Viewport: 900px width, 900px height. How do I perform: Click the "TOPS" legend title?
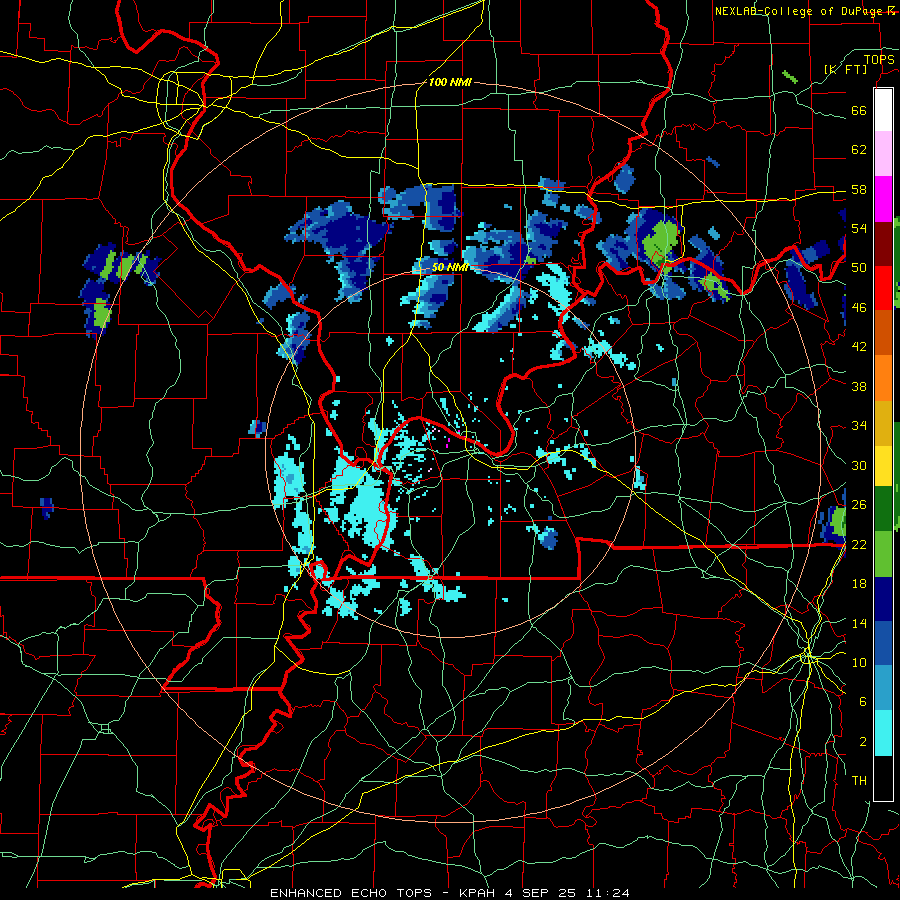[x=879, y=59]
